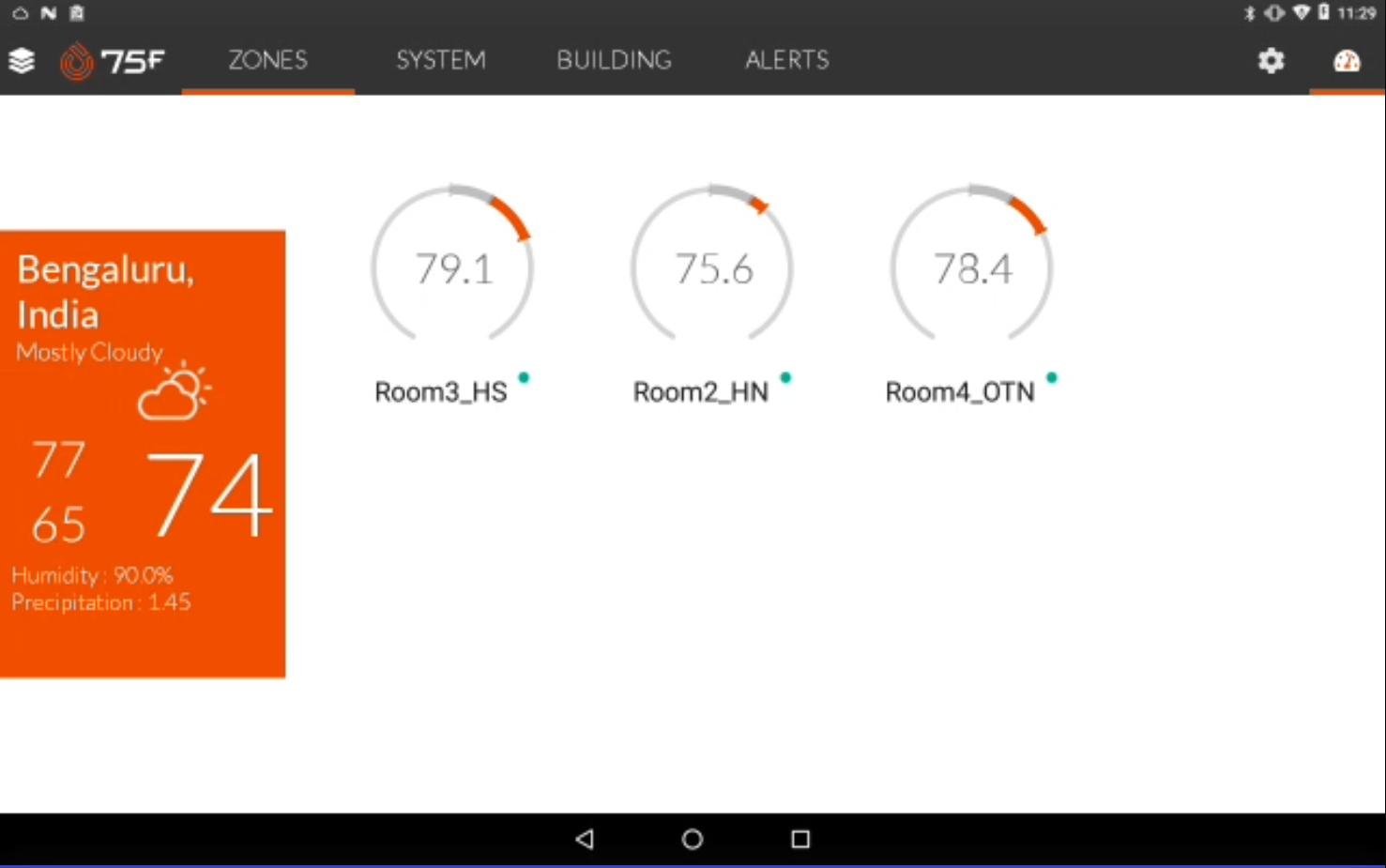Viewport: 1386px width, 868px height.
Task: Select the 79.1 temperature dial
Action: click(x=452, y=265)
